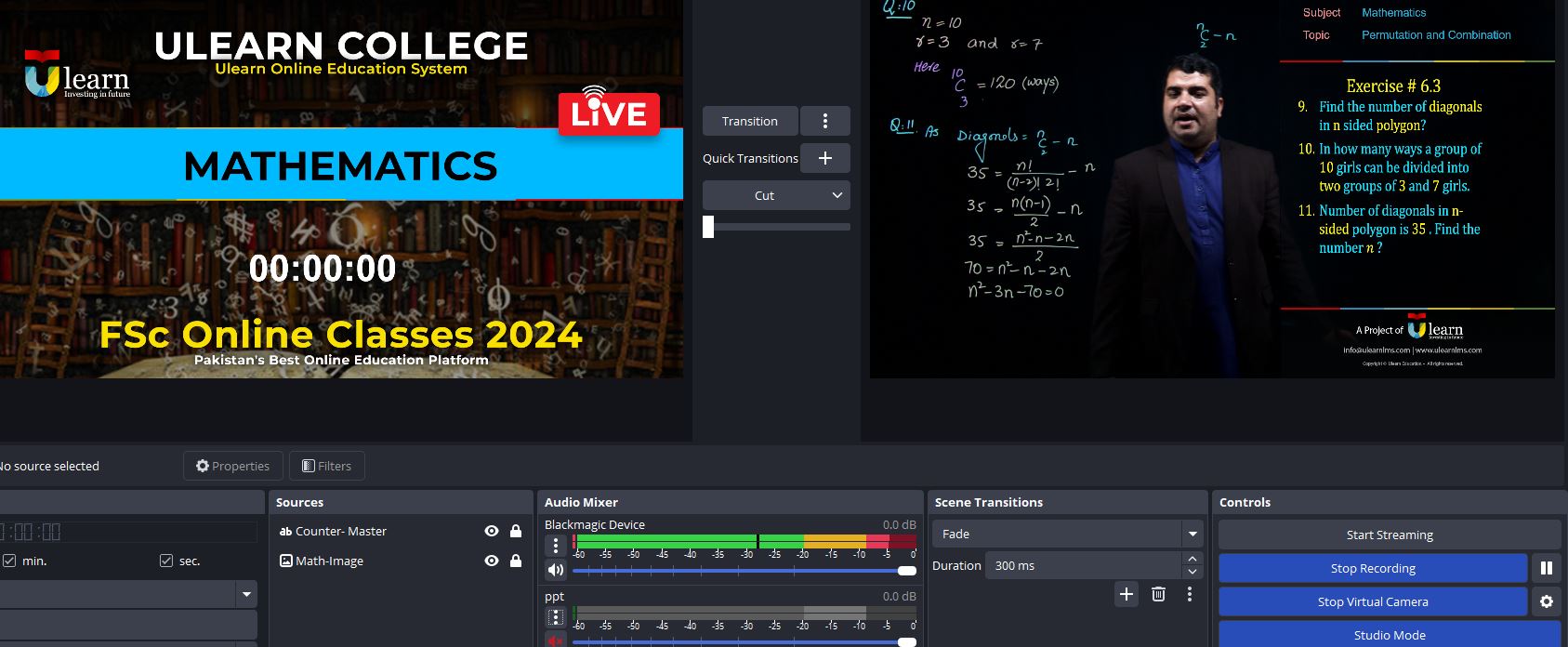Click the Transition button
This screenshot has height=647, width=1568.
750,121
